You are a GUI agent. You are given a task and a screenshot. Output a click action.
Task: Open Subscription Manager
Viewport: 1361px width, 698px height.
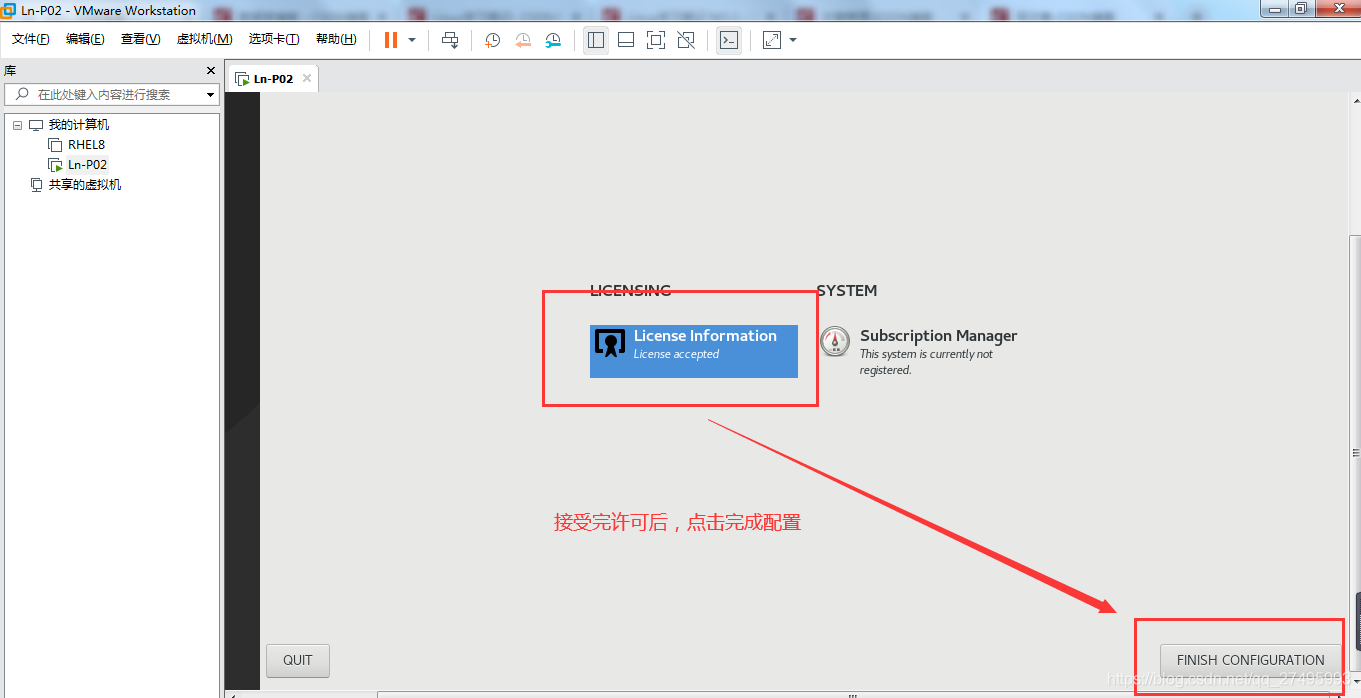pos(918,352)
